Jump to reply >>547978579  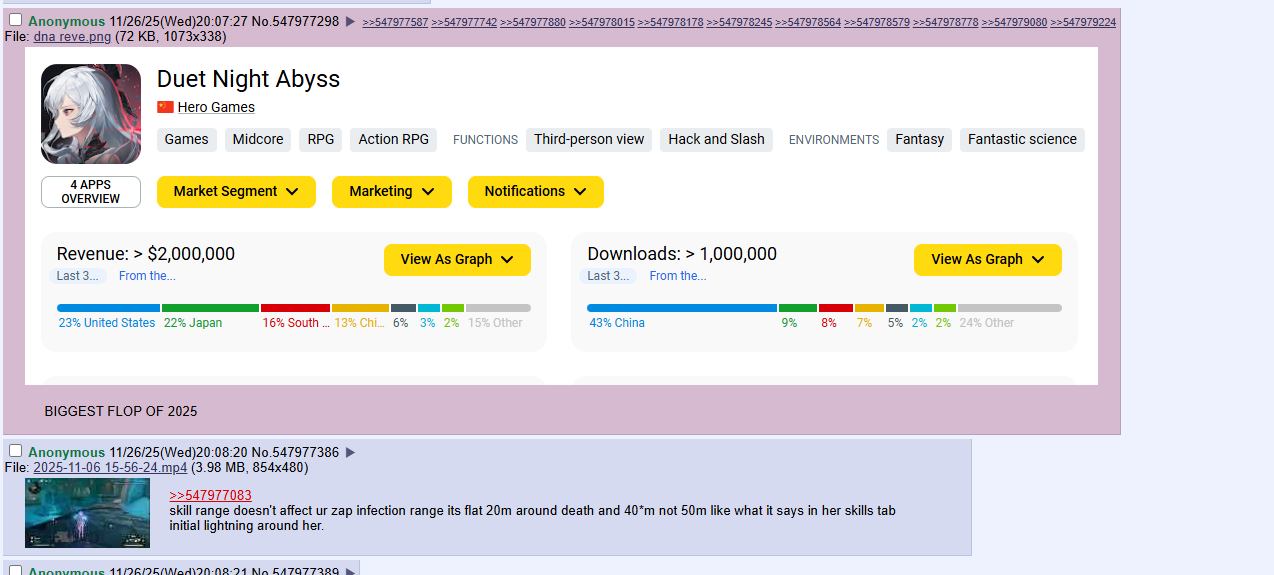(877, 22)
